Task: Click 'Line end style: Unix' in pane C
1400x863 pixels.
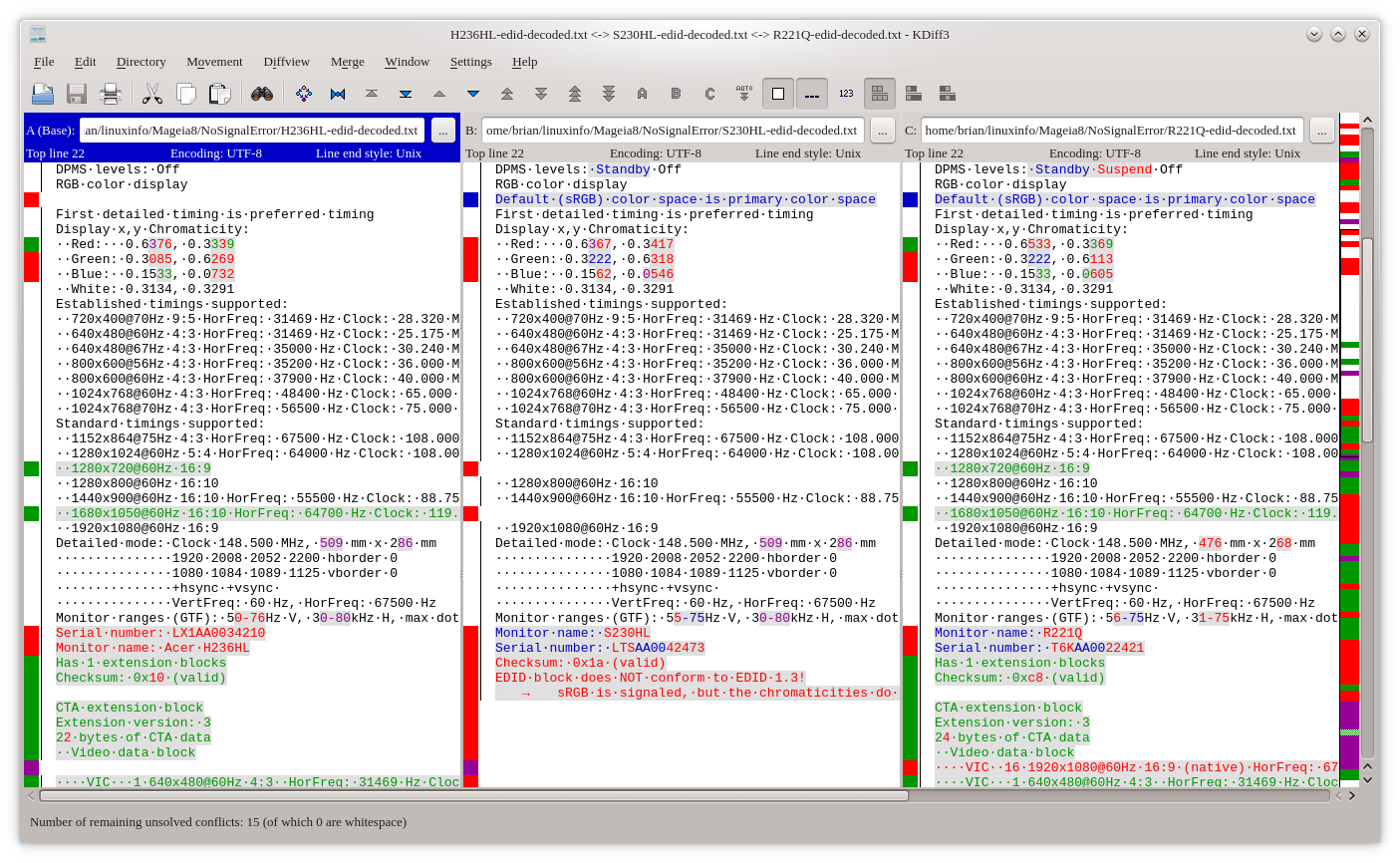Action: [1248, 153]
